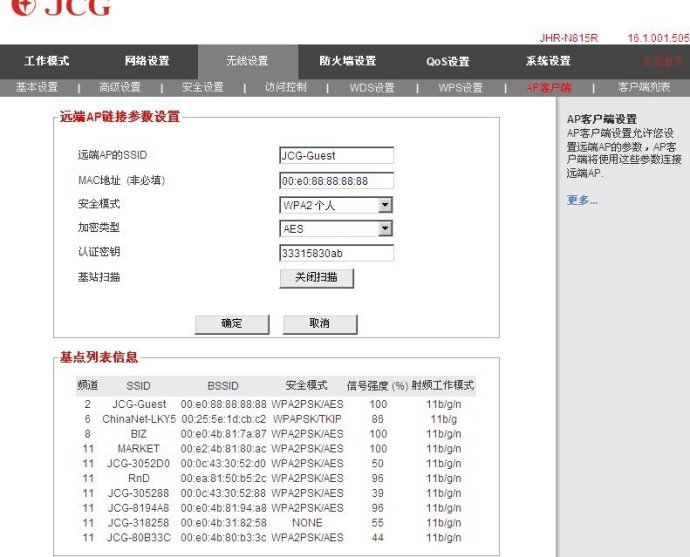
Task: Open the 网络设置 main menu
Action: 147,61
